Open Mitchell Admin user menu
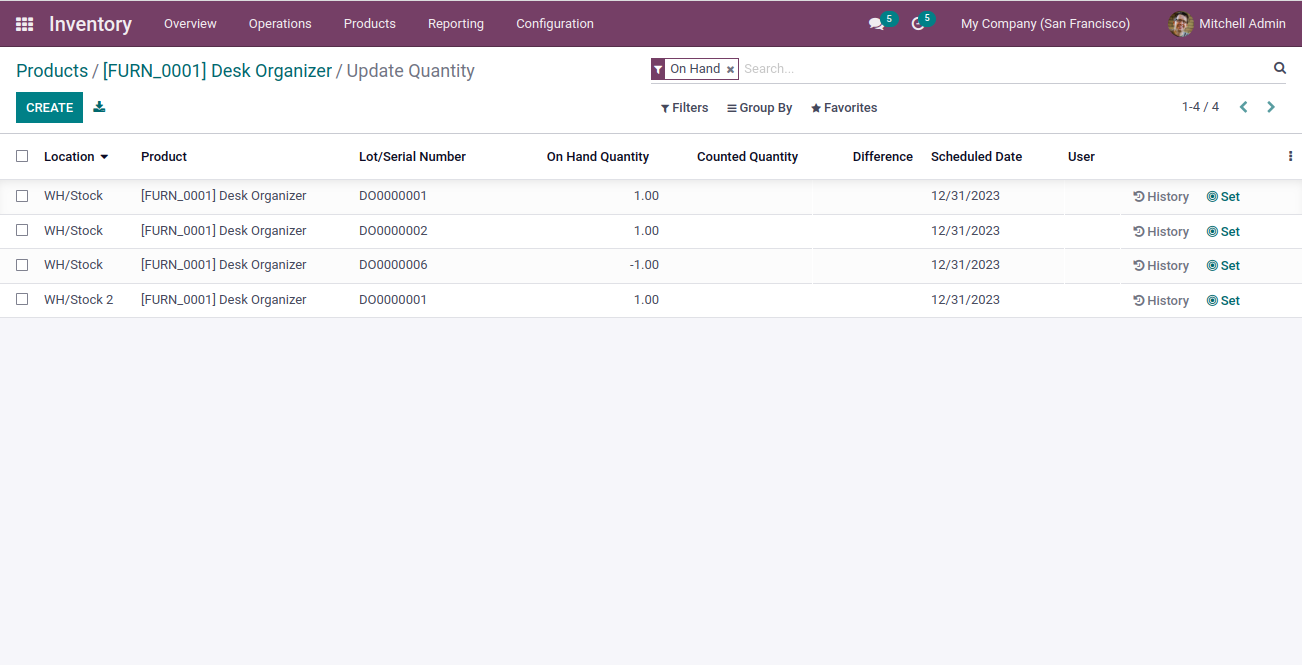This screenshot has height=665, width=1302. pos(1227,24)
